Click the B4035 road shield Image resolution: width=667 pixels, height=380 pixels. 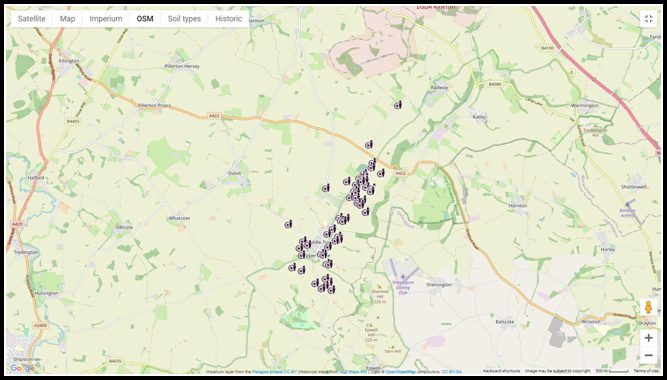(x=115, y=361)
